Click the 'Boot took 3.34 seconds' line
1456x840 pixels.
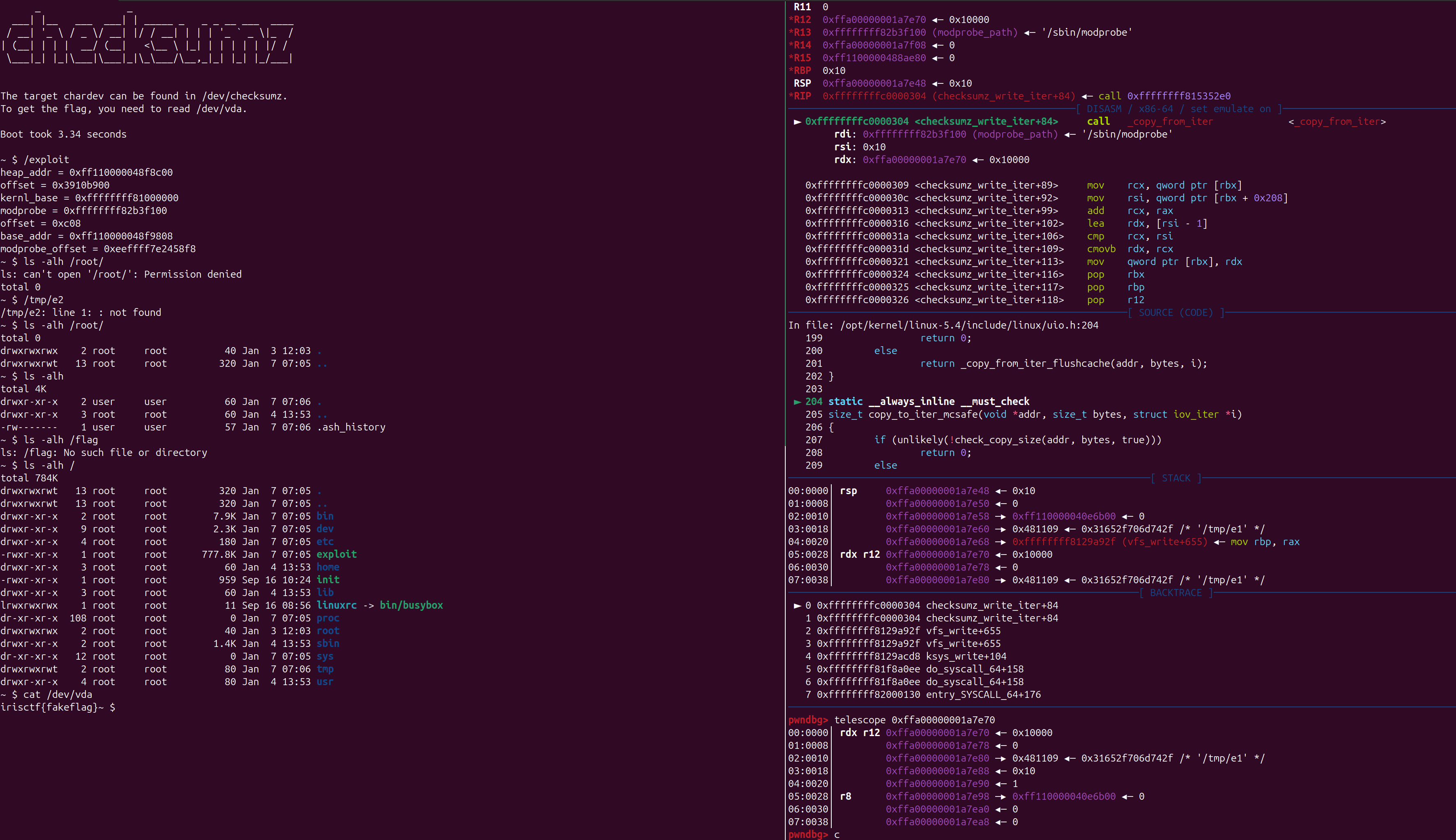tap(63, 134)
